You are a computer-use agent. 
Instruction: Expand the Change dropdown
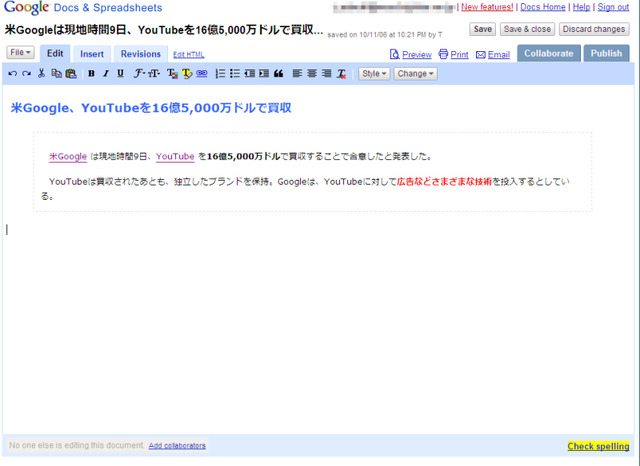[x=416, y=73]
